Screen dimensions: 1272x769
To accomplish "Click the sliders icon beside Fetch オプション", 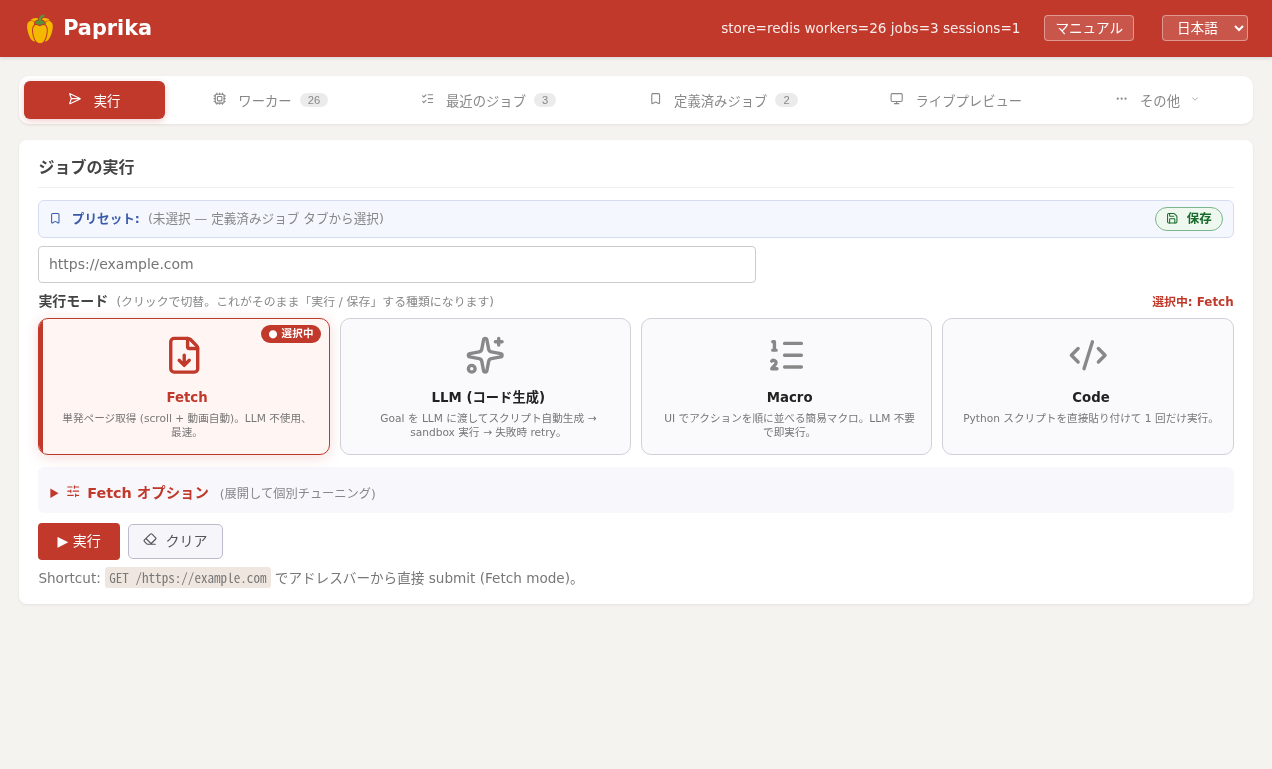I will [73, 491].
